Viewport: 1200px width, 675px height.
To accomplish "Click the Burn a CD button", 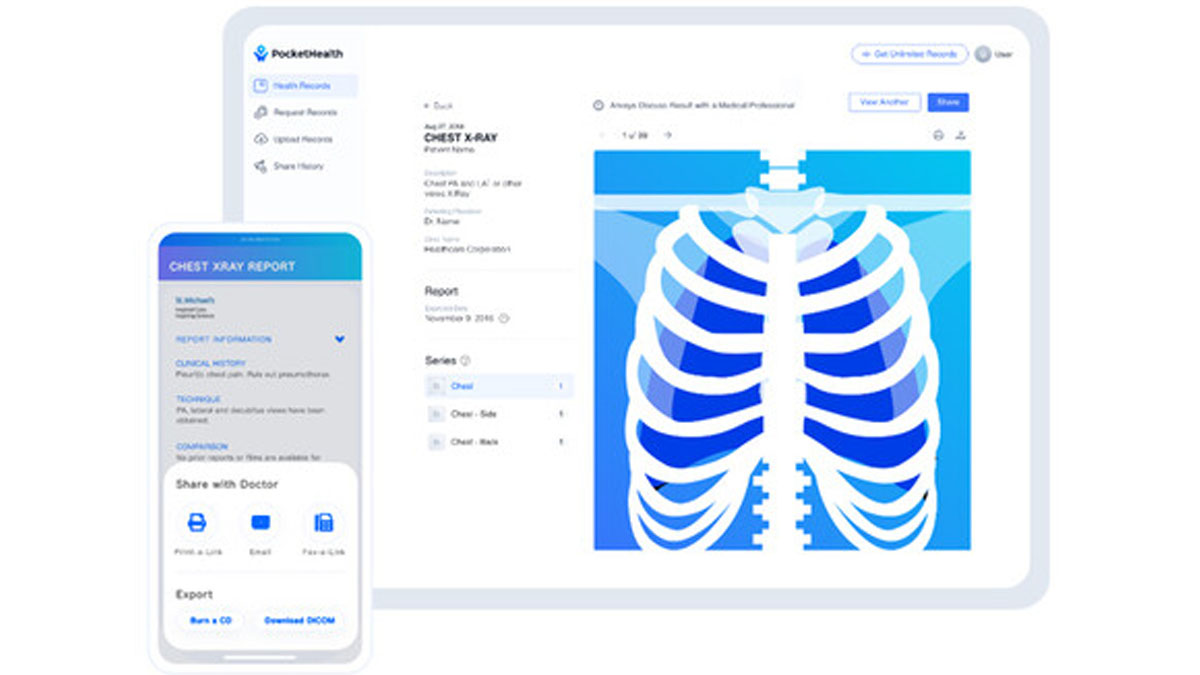I will (x=211, y=620).
